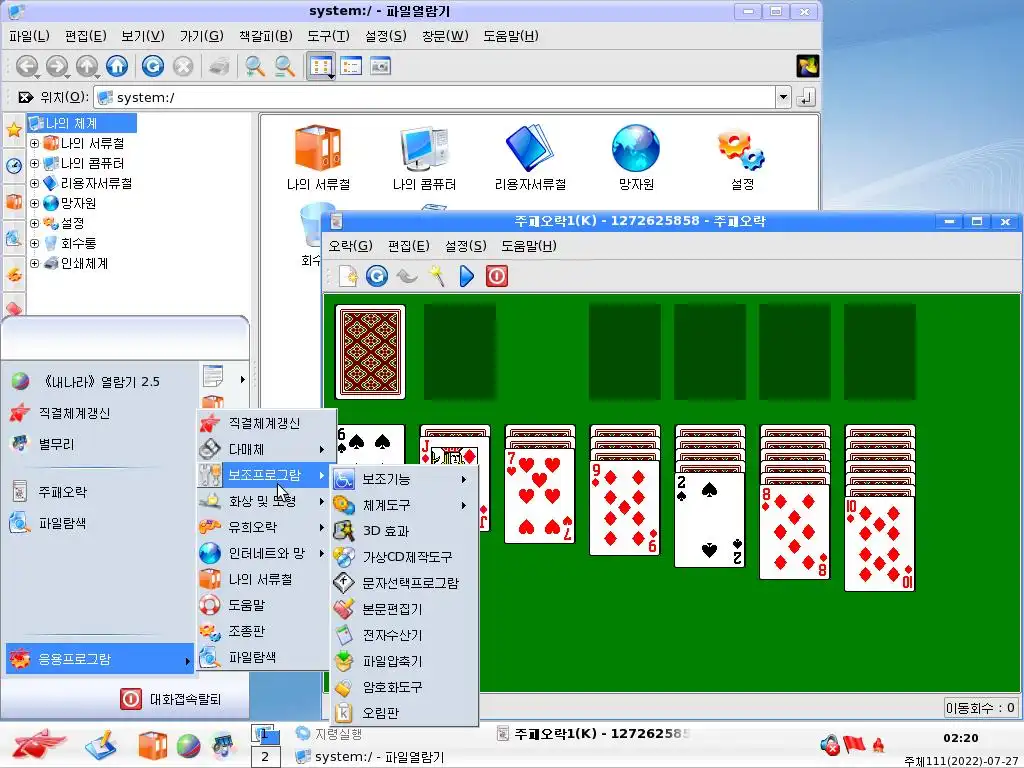Switch file browser to image preview view
Screen dimensions: 1024x768
[380, 66]
